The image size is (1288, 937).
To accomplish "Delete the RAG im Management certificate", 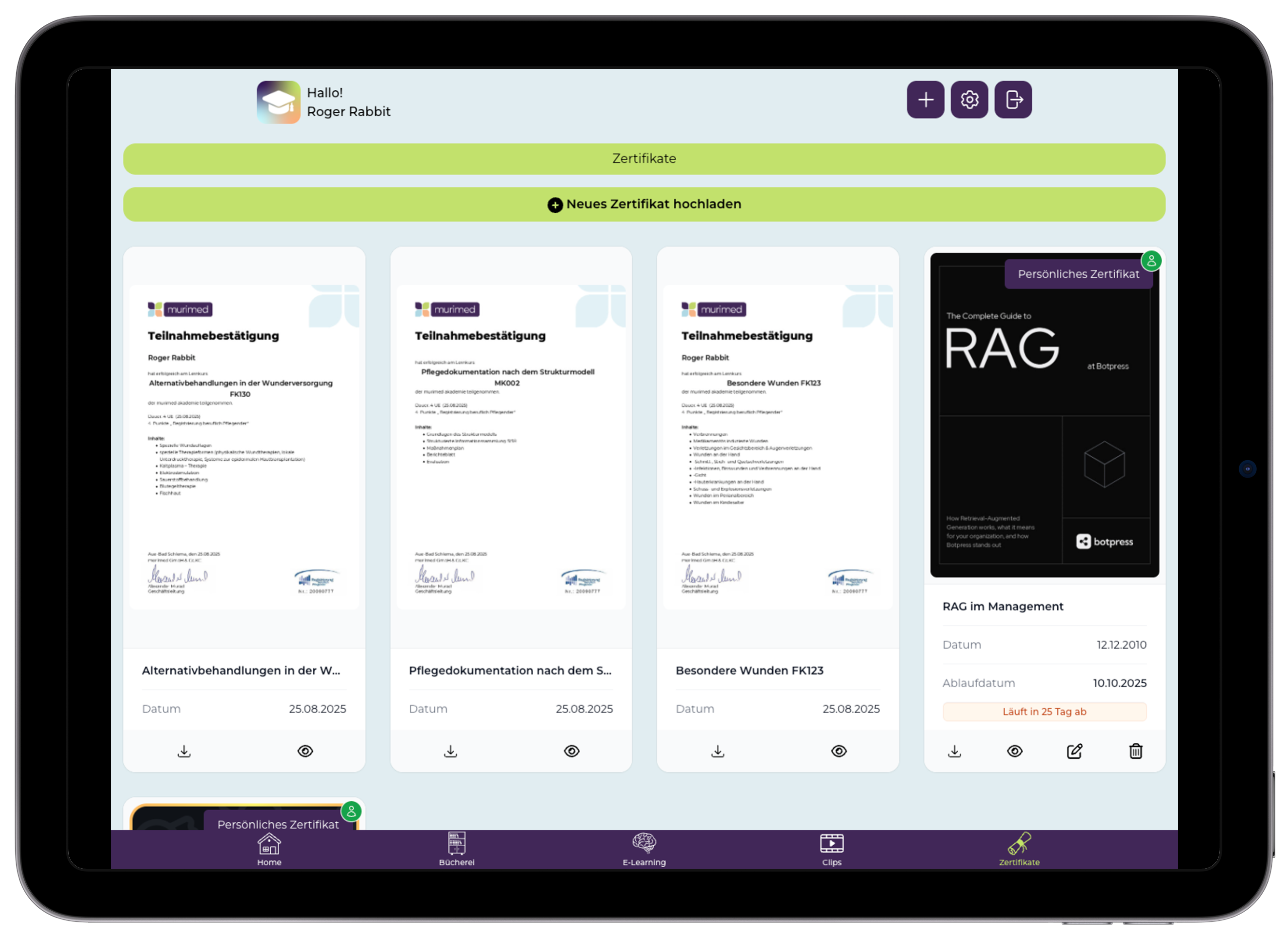I will click(1135, 751).
